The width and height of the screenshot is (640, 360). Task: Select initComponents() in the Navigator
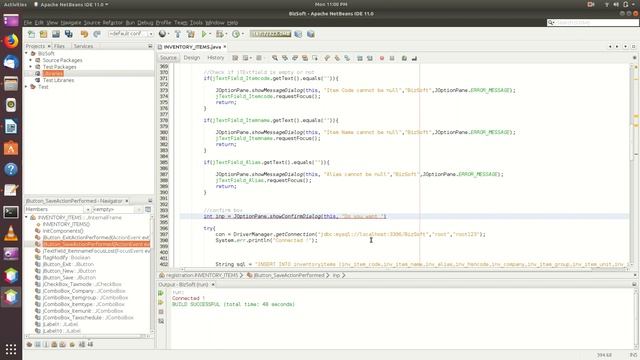pos(63,231)
